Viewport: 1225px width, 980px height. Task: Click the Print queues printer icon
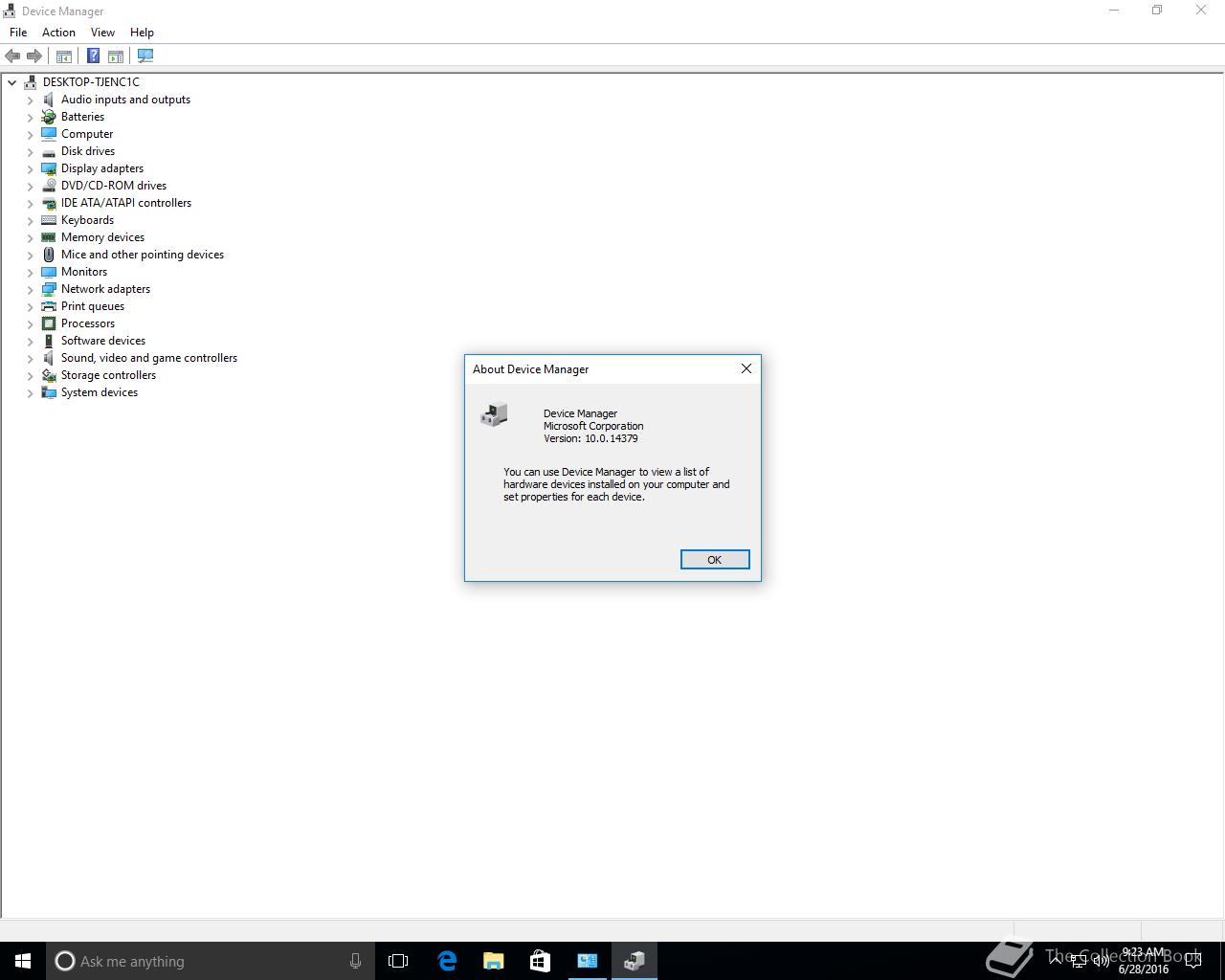[x=49, y=306]
